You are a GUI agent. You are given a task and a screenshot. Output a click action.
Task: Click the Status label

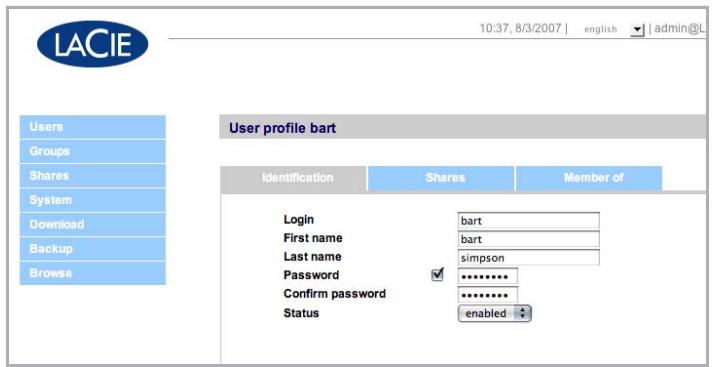301,313
